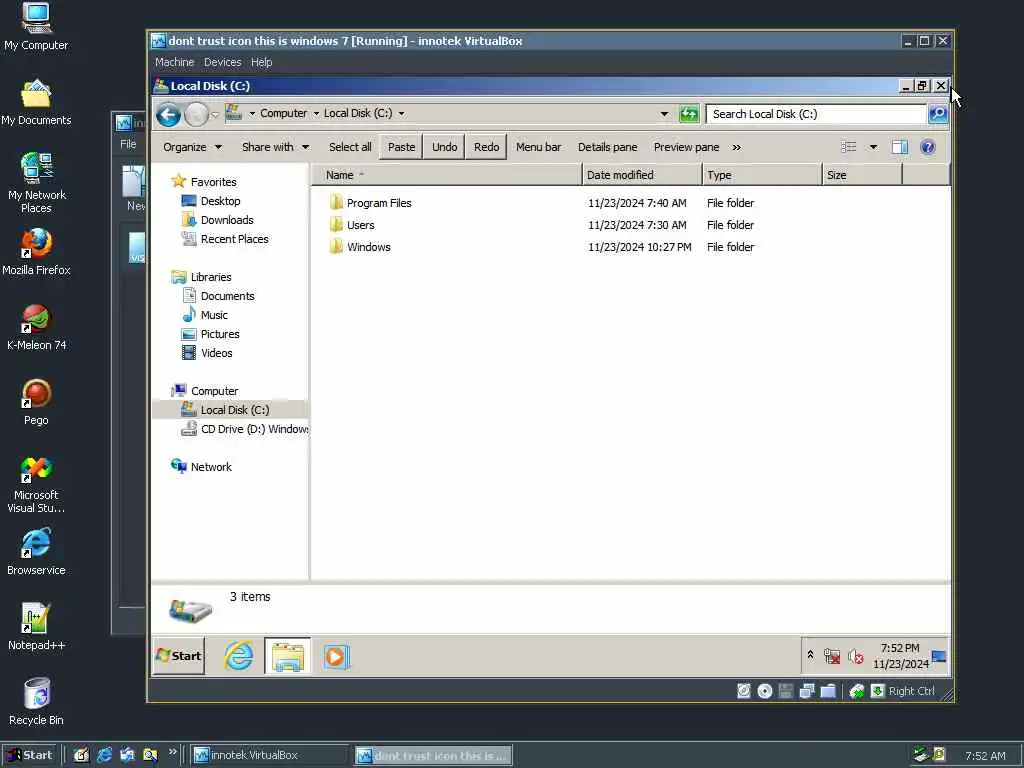Expand the host quick launch chevron
The height and width of the screenshot is (768, 1024).
click(172, 752)
